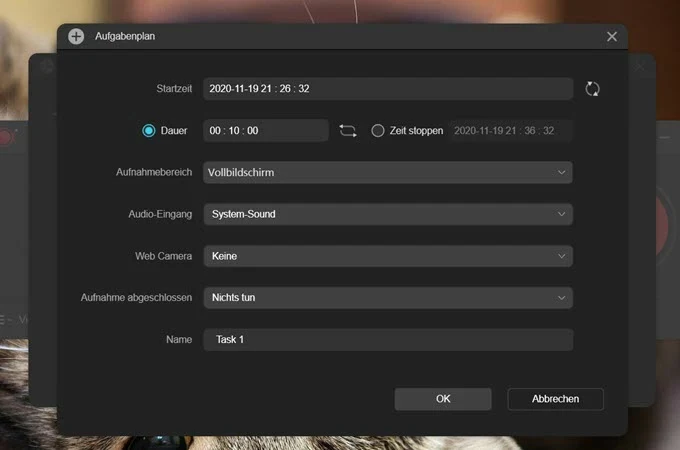Open the Web Camera Keine dropdown

tap(388, 256)
